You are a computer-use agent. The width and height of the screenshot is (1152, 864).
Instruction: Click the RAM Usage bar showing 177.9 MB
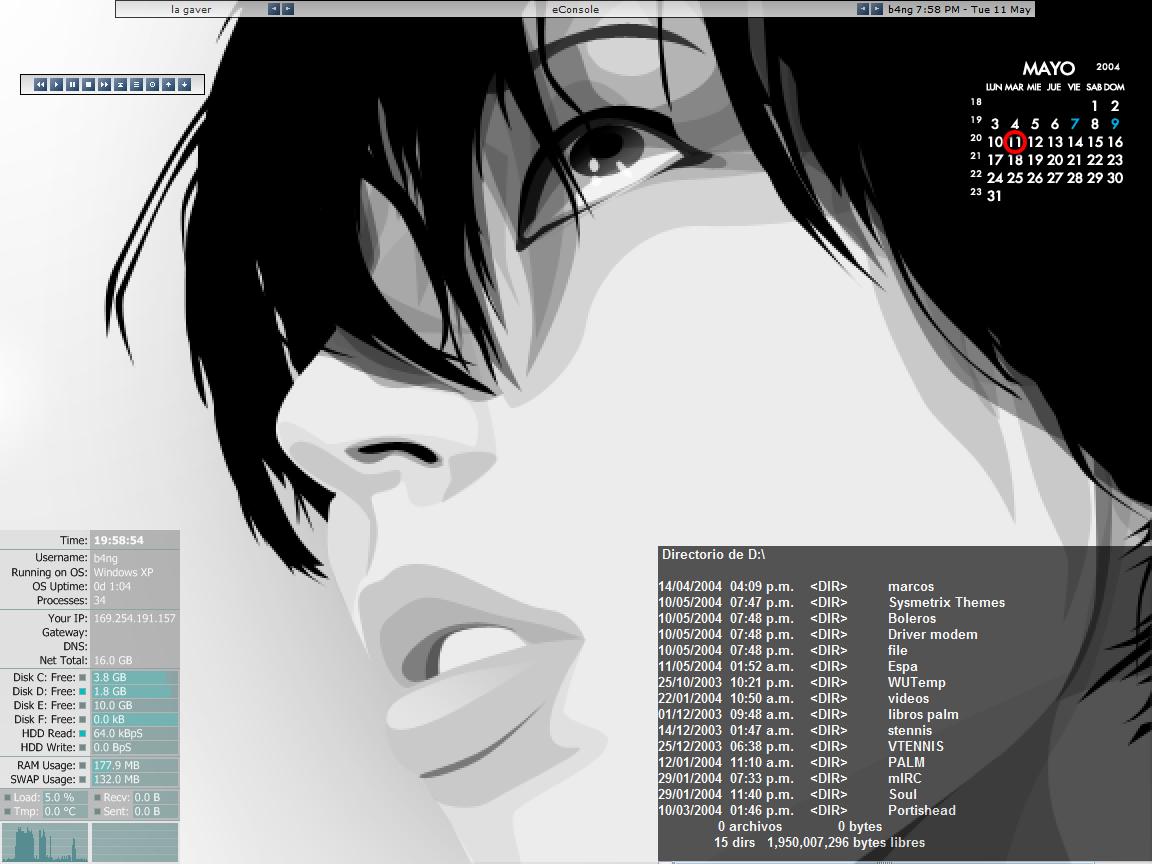134,766
